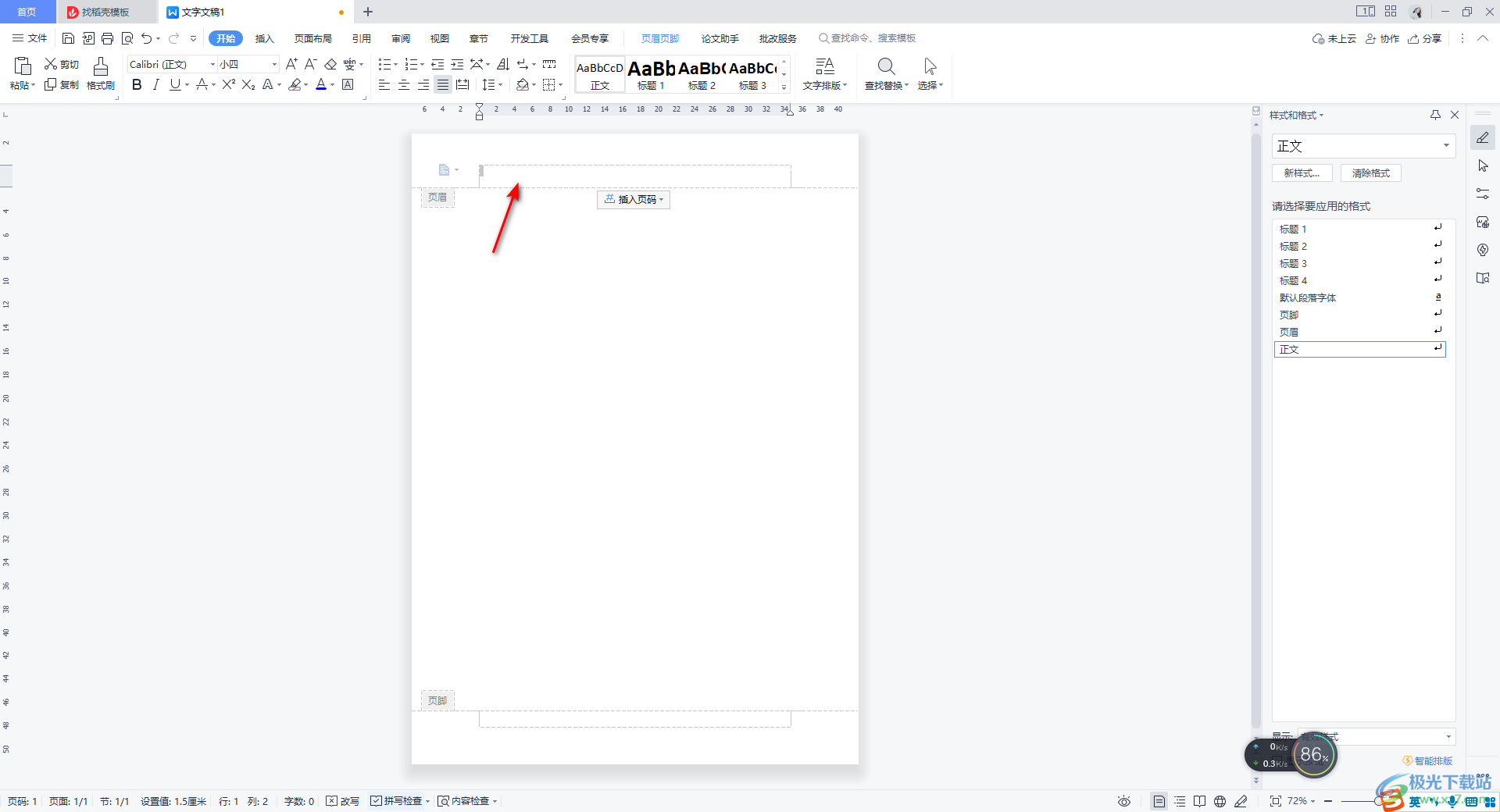This screenshot has width=1500, height=812.
Task: Toggle Superscript formatting
Action: click(x=228, y=84)
